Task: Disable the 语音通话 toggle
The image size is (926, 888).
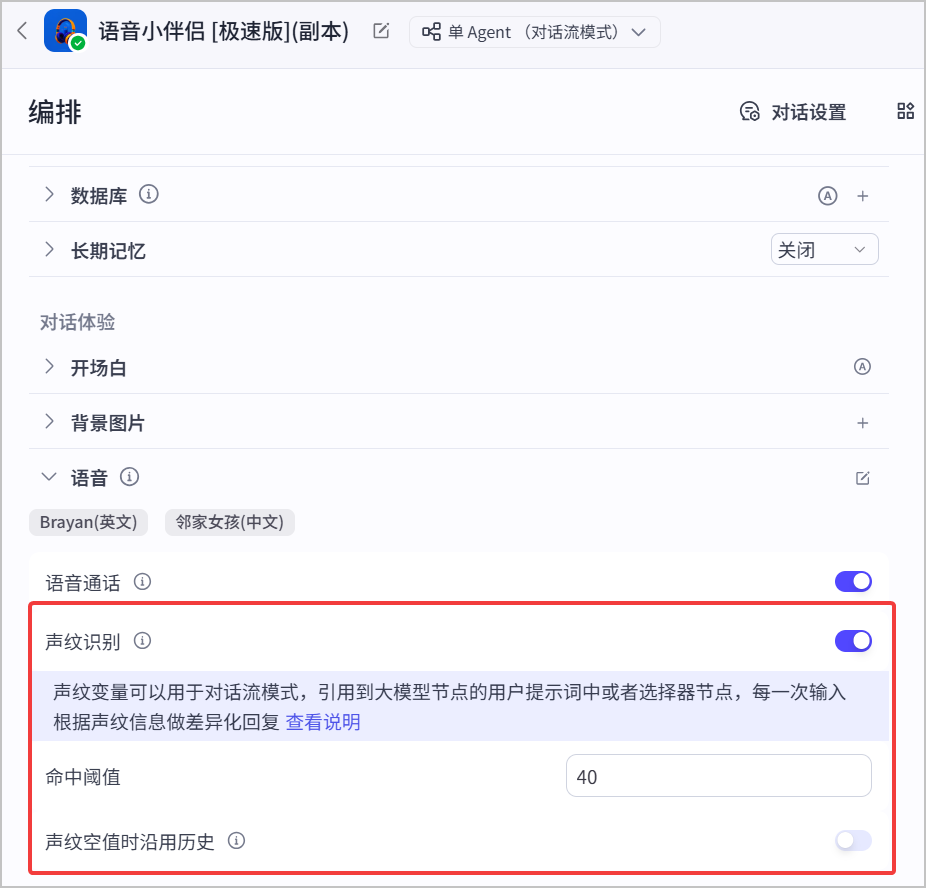Action: (853, 582)
